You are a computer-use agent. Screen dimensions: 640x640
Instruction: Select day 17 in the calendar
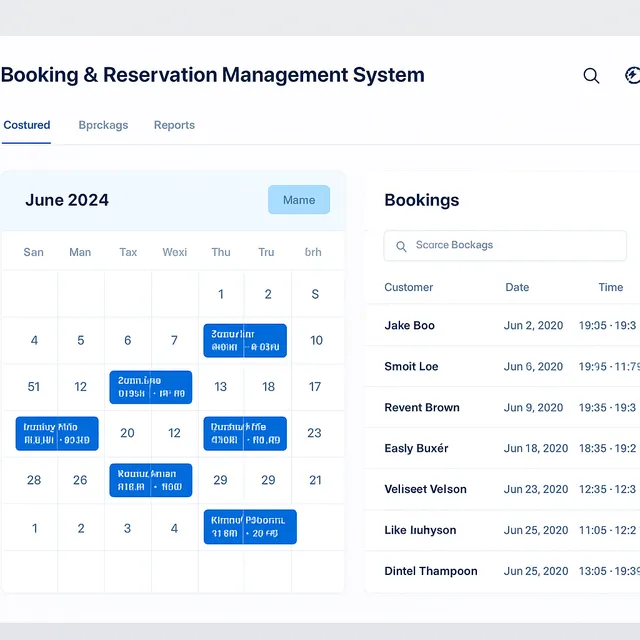315,387
